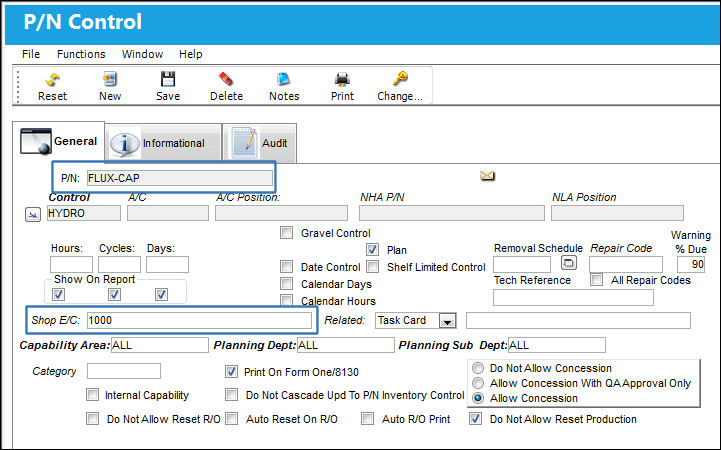Uncheck Print On Form One/8130
721x450 pixels.
coord(231,371)
